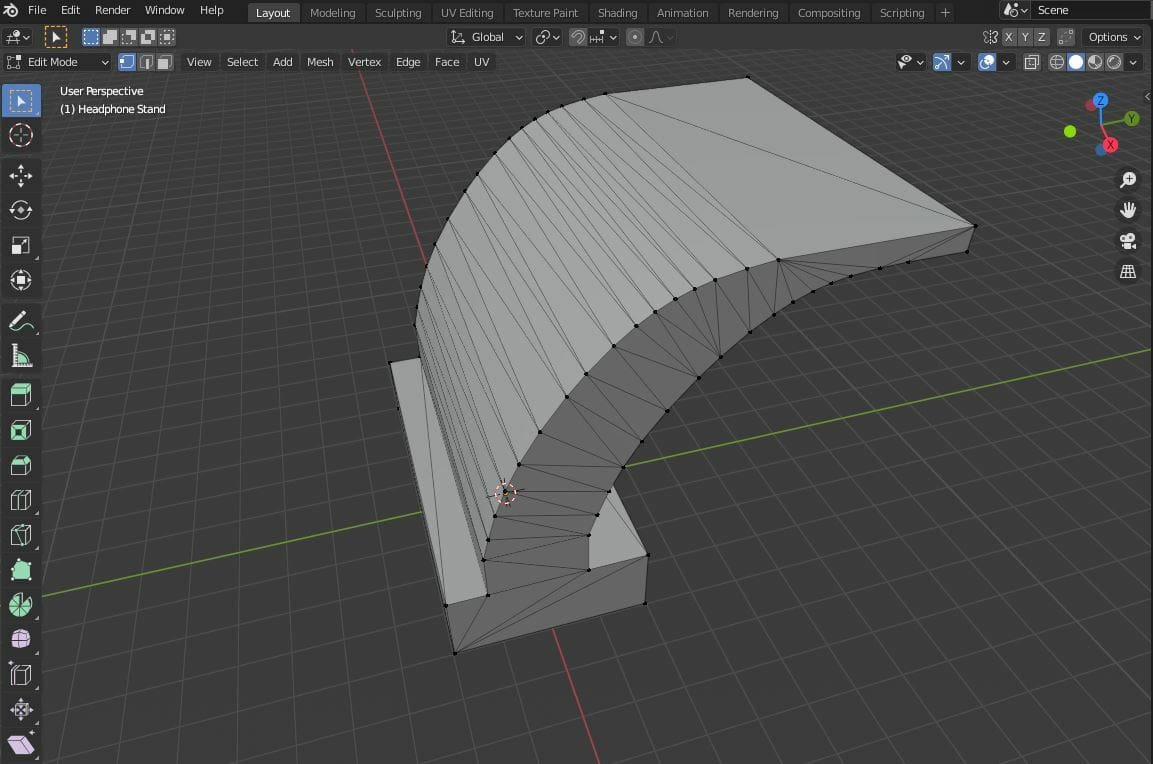Select the Move tool
Viewport: 1153px width, 764px height.
point(21,176)
